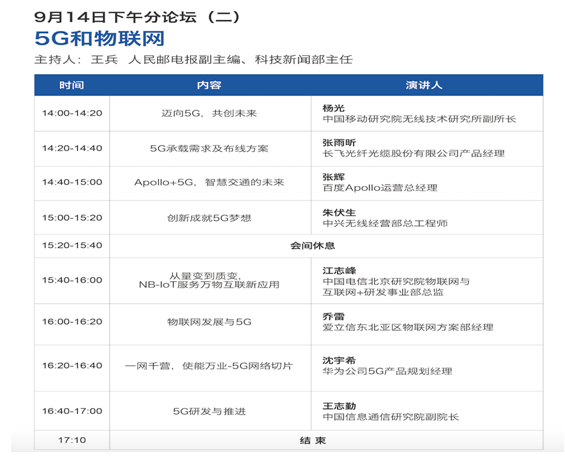Select the speaker name 杨光

click(x=333, y=108)
